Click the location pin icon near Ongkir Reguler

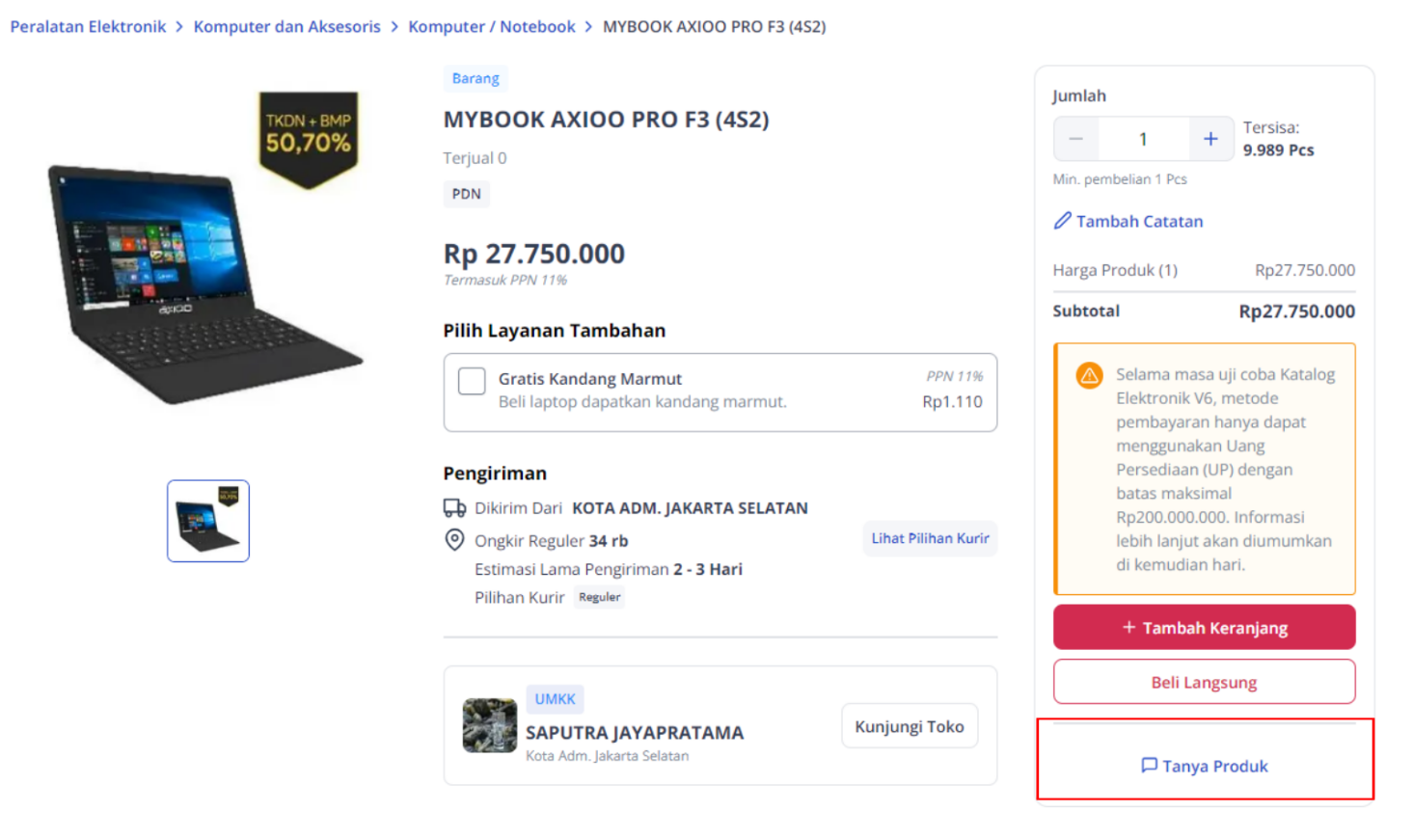coord(454,540)
